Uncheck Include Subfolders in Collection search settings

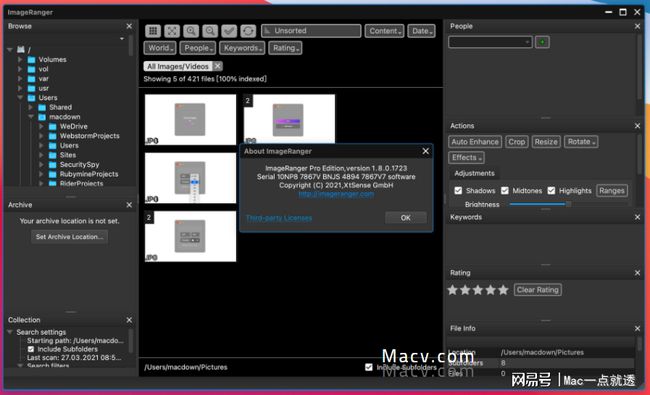[31, 349]
